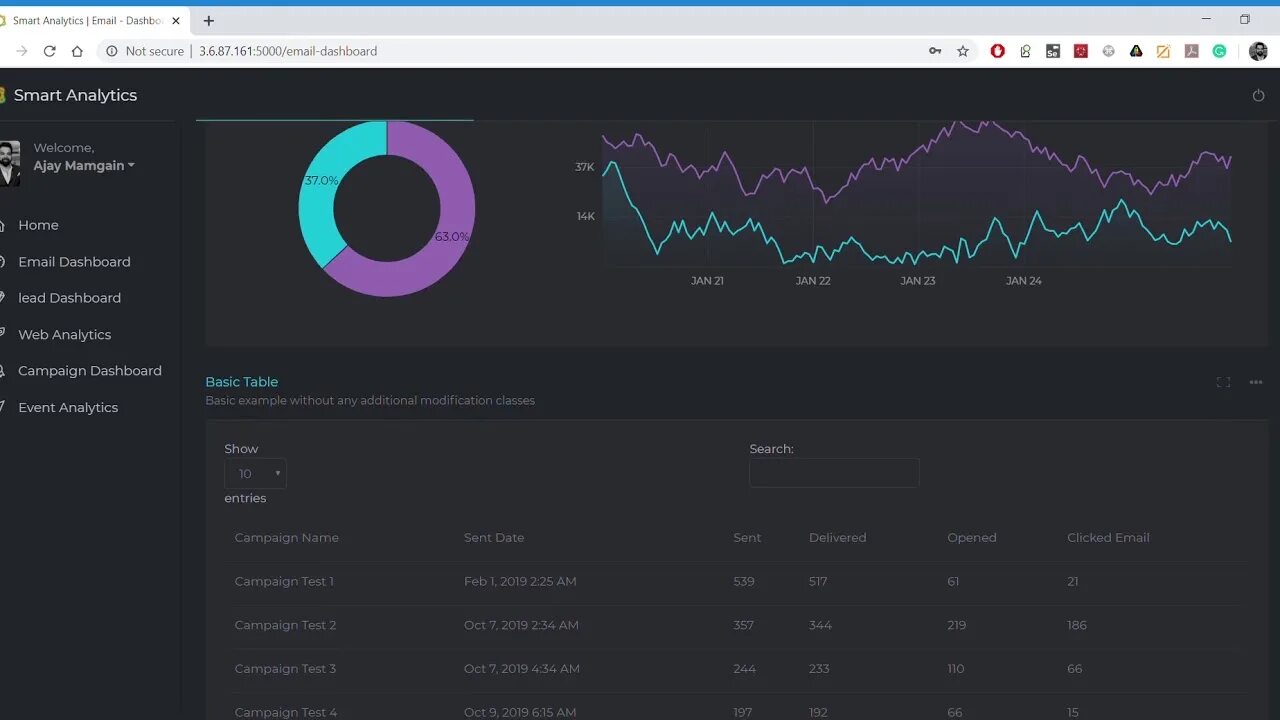Click the orange pencil-square extension icon
The image size is (1280, 720).
click(x=1163, y=51)
